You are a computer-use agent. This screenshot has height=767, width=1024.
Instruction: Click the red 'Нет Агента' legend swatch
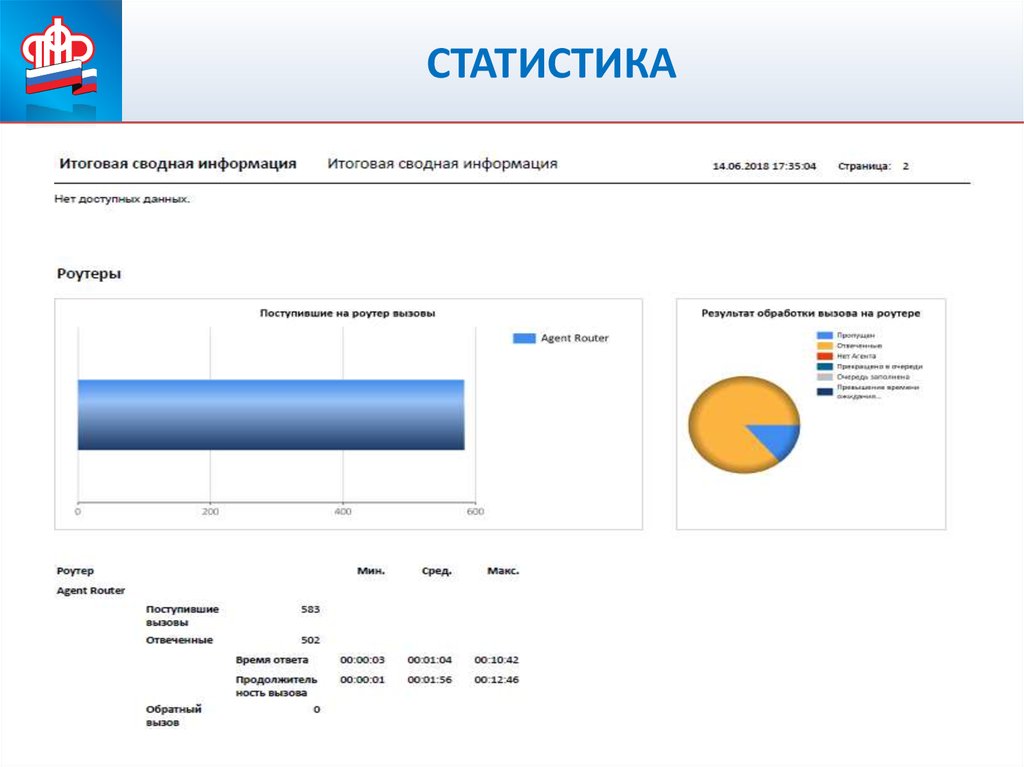tap(825, 356)
